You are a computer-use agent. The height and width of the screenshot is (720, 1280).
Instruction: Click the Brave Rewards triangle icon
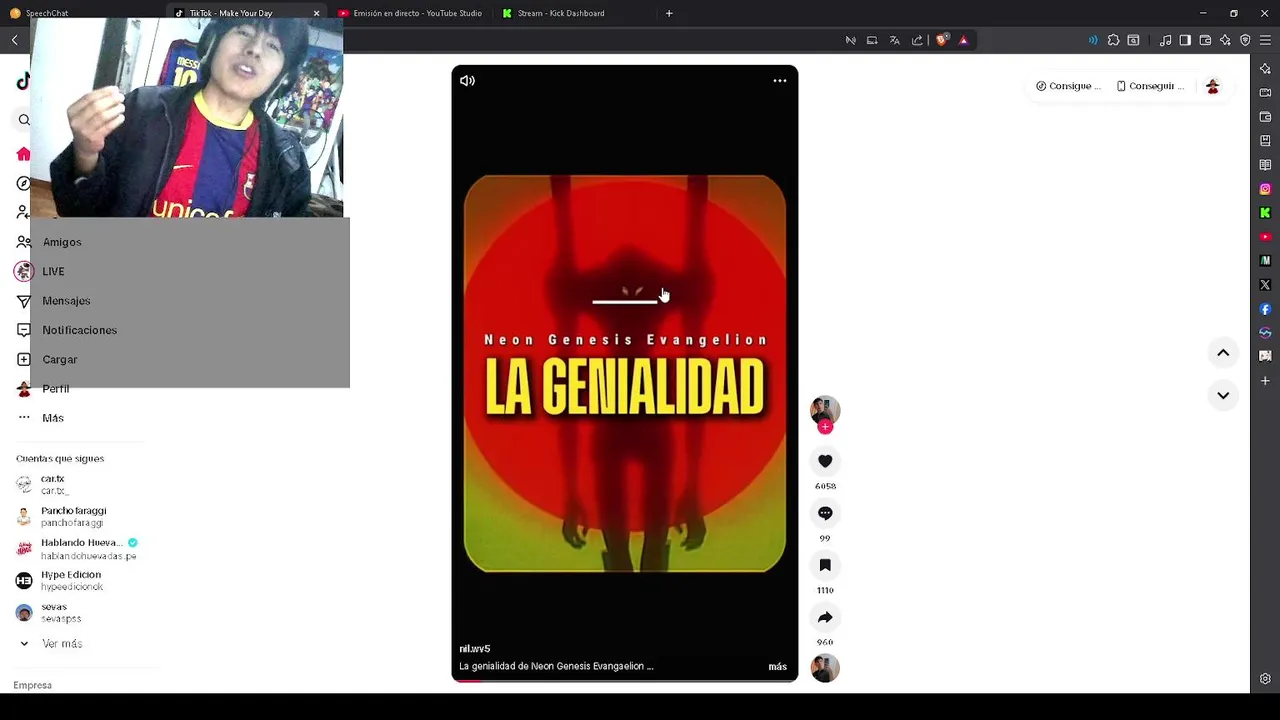click(x=963, y=40)
